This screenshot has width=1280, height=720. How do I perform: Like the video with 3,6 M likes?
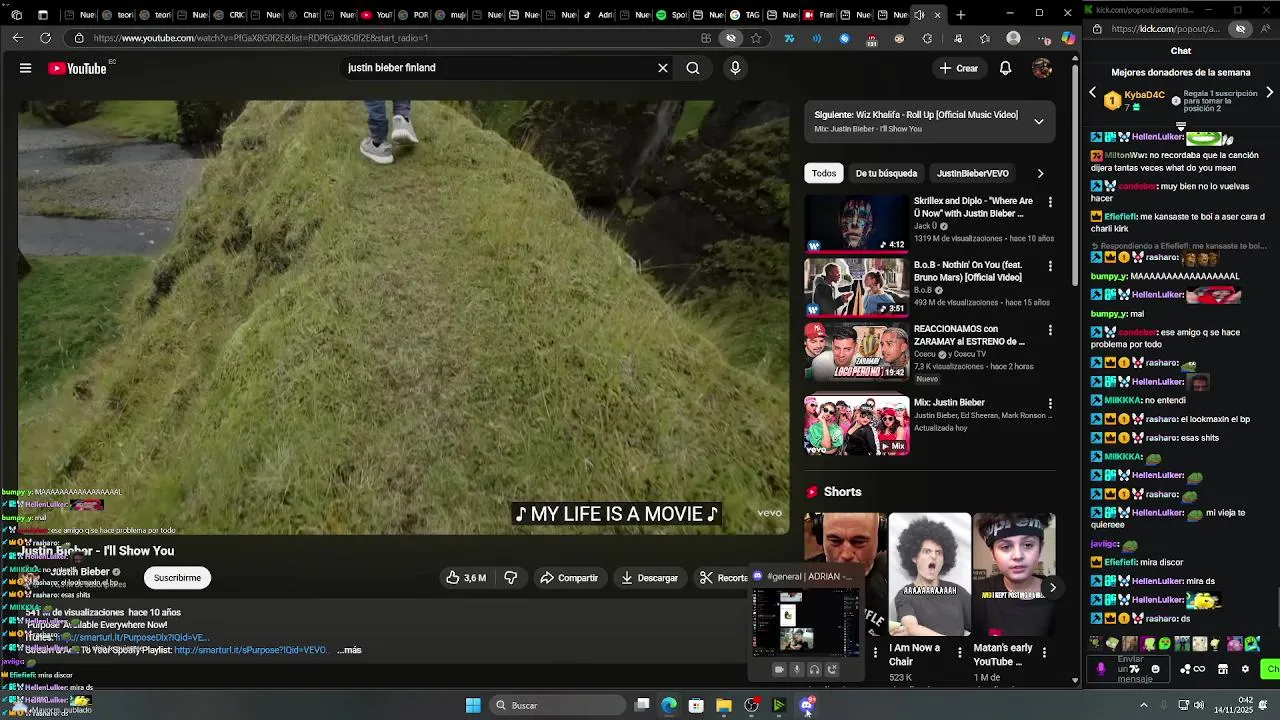tap(466, 578)
